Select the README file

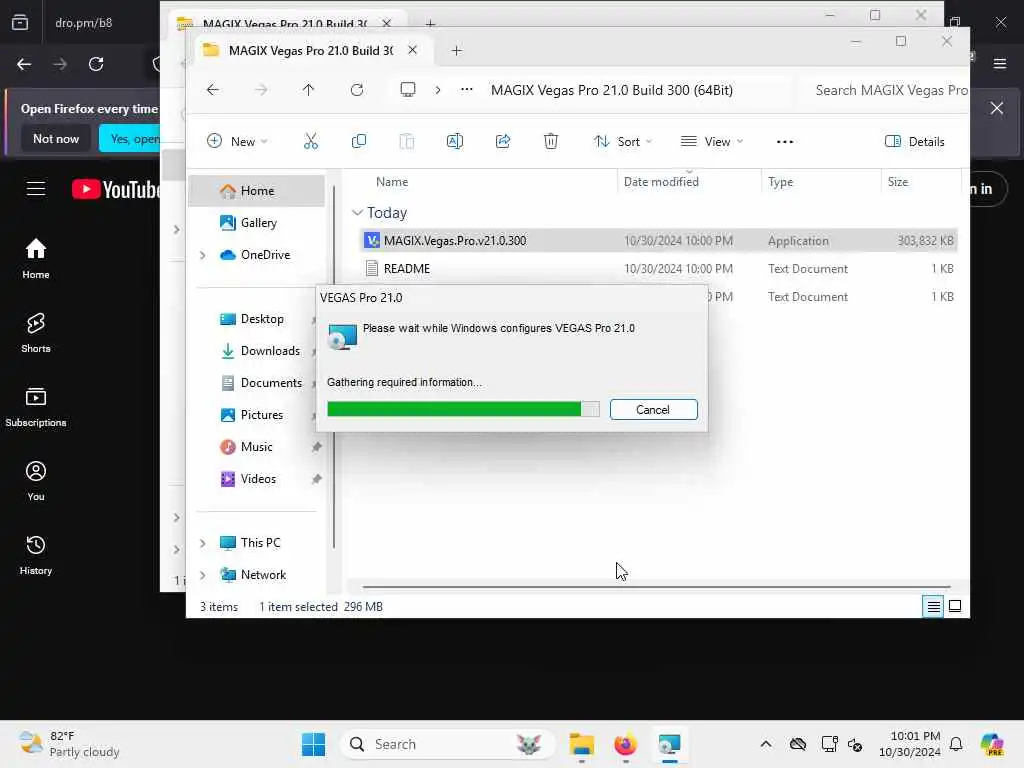pos(659,268)
